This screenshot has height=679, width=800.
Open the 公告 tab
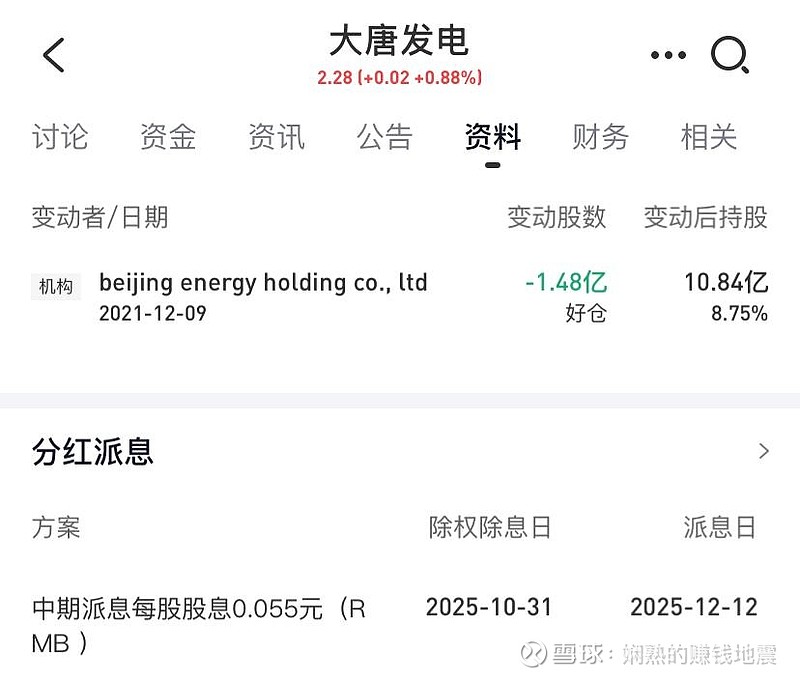[x=385, y=138]
